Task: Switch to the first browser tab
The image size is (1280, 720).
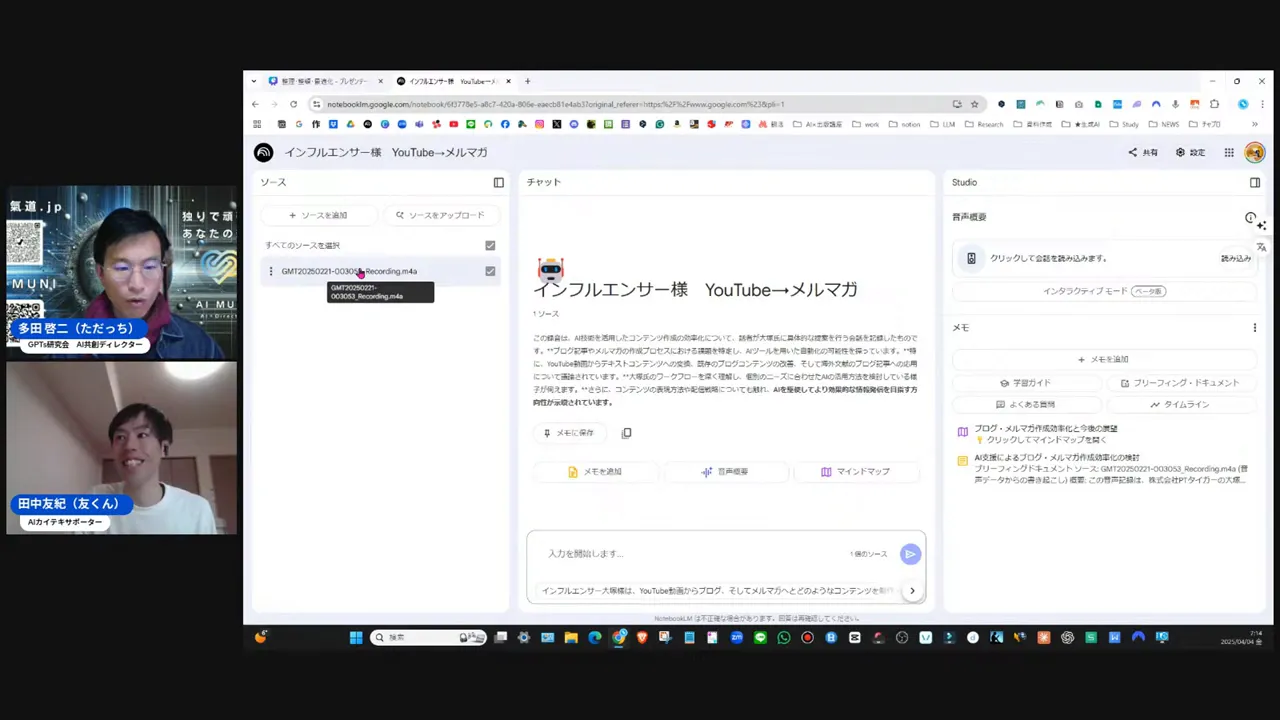Action: coord(320,81)
